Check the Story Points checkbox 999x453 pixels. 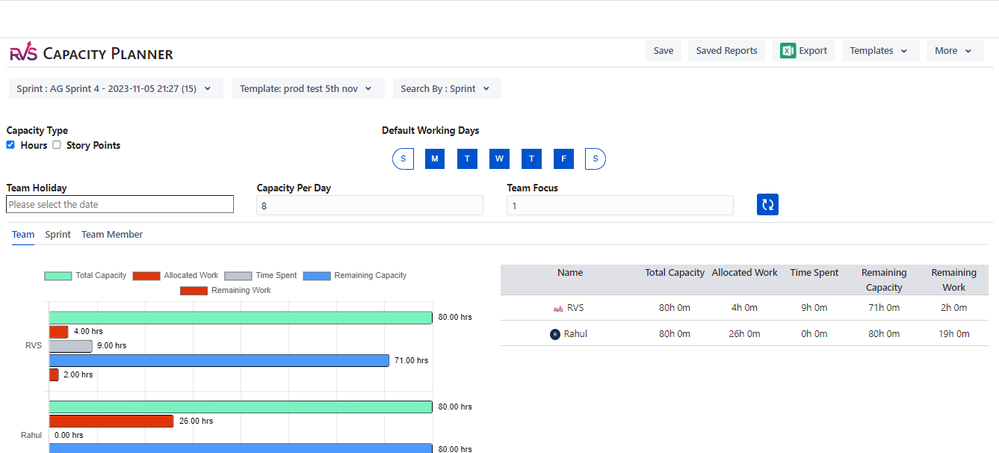[57, 145]
